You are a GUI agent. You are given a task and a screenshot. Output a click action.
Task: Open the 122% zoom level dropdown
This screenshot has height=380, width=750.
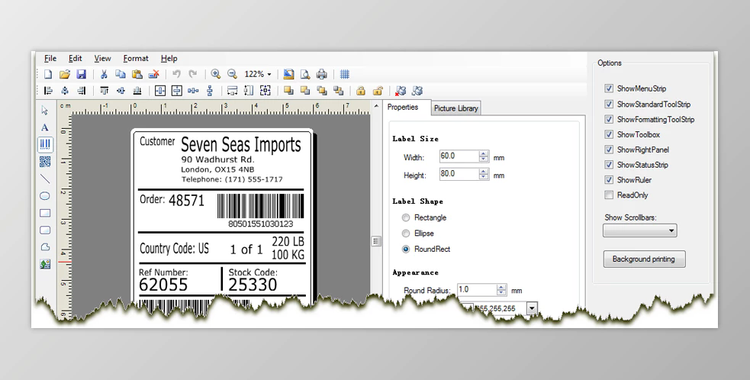point(269,74)
